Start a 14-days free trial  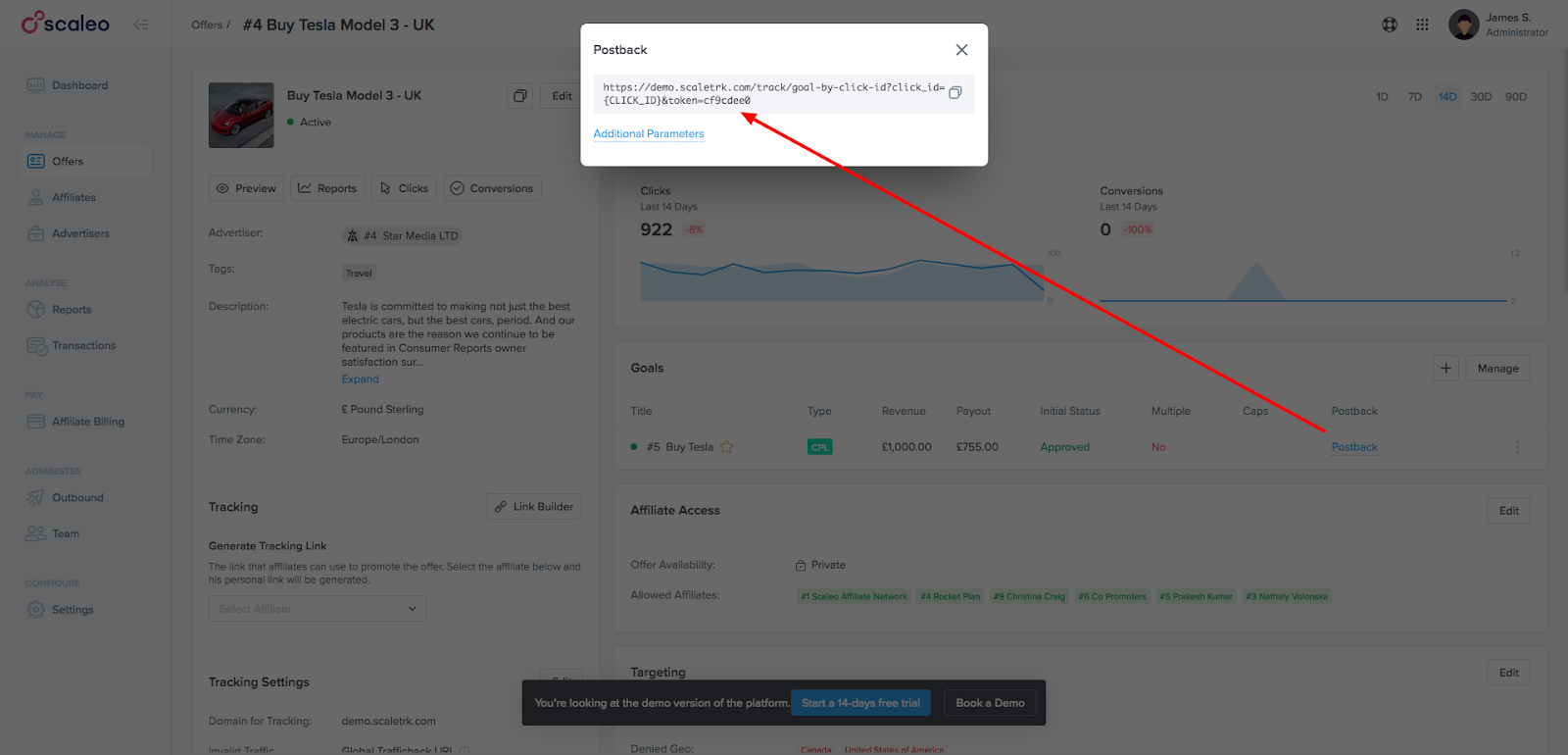pyautogui.click(x=860, y=703)
